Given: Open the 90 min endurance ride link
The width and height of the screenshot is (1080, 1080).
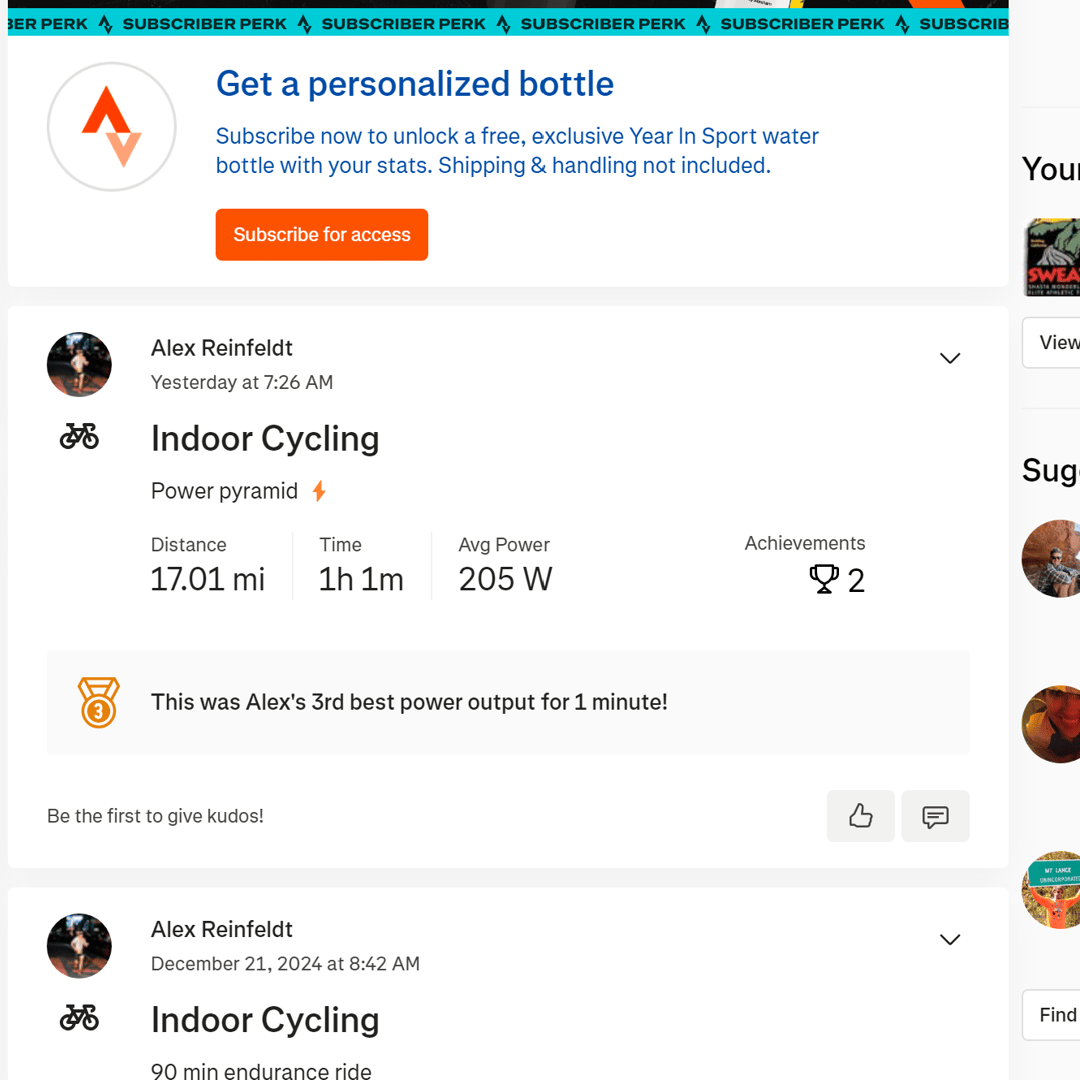Looking at the screenshot, I should pos(261,1070).
